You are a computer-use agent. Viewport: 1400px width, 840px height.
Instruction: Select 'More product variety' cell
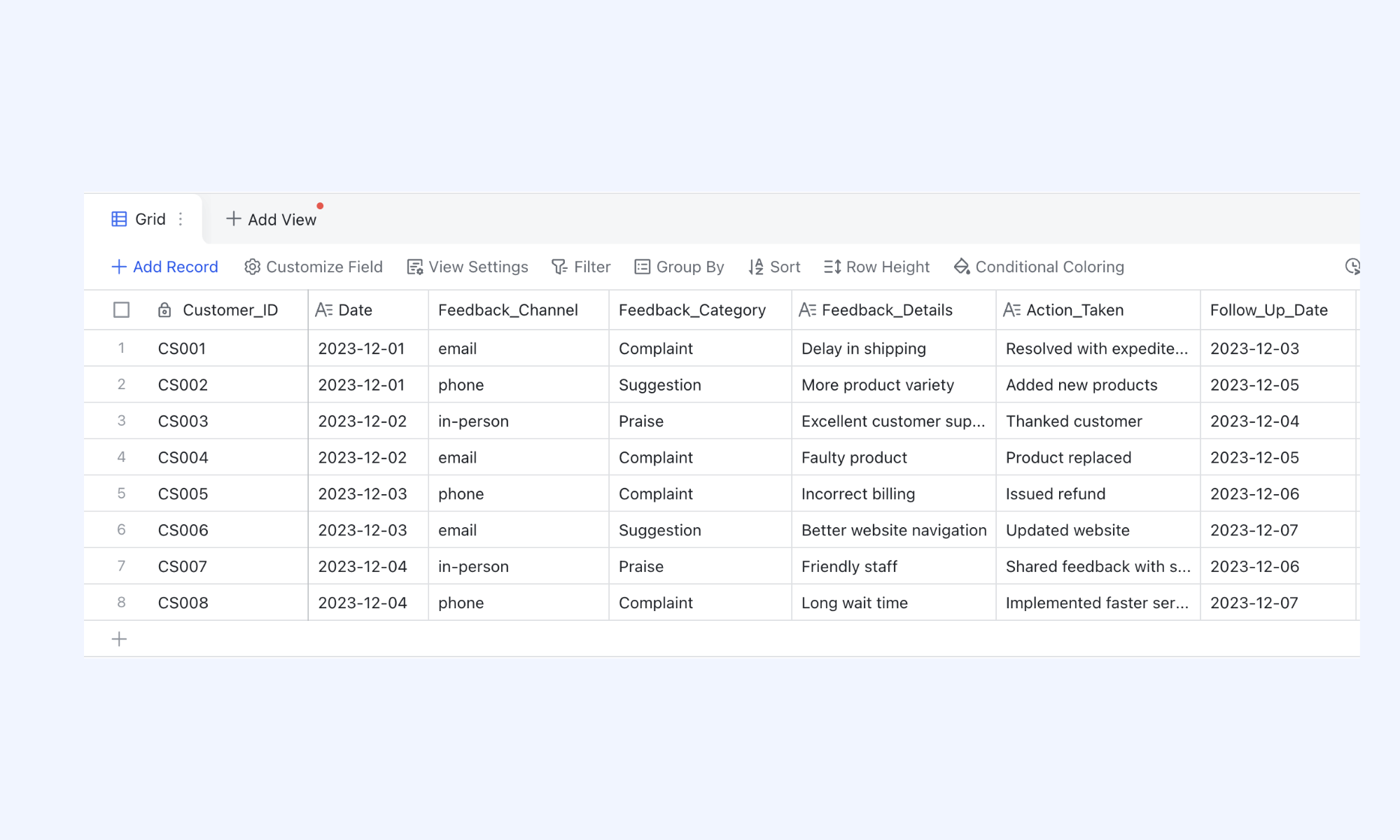tap(894, 384)
